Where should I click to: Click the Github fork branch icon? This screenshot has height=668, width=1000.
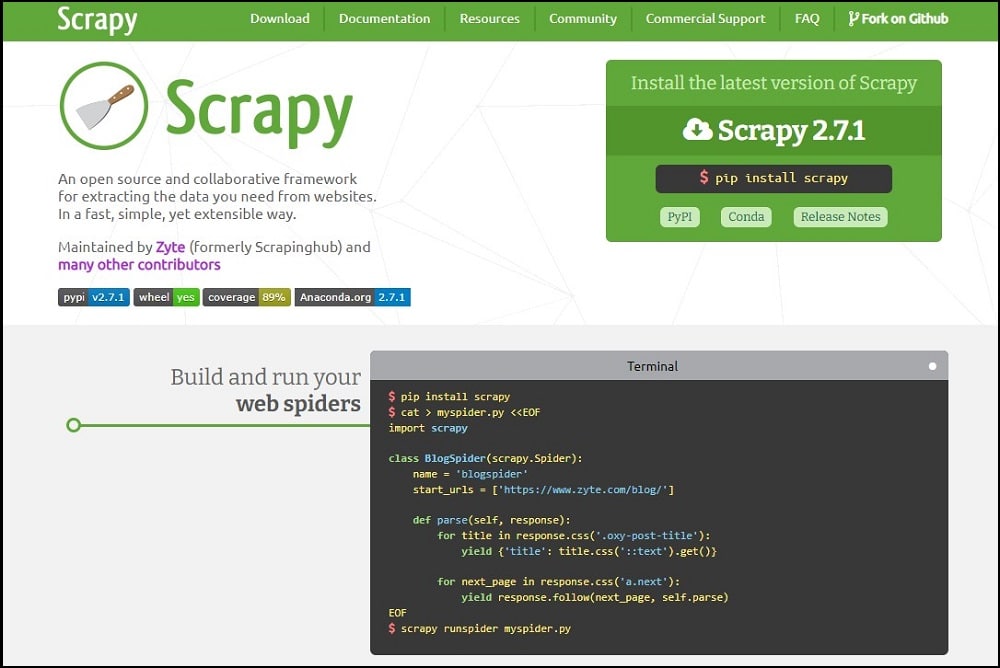[853, 19]
